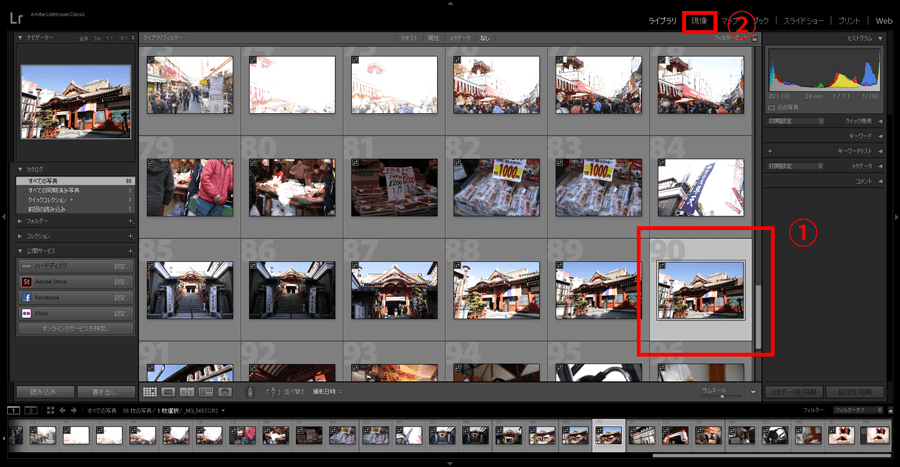Select main window display button 1
The height and width of the screenshot is (467, 900).
tap(13, 410)
